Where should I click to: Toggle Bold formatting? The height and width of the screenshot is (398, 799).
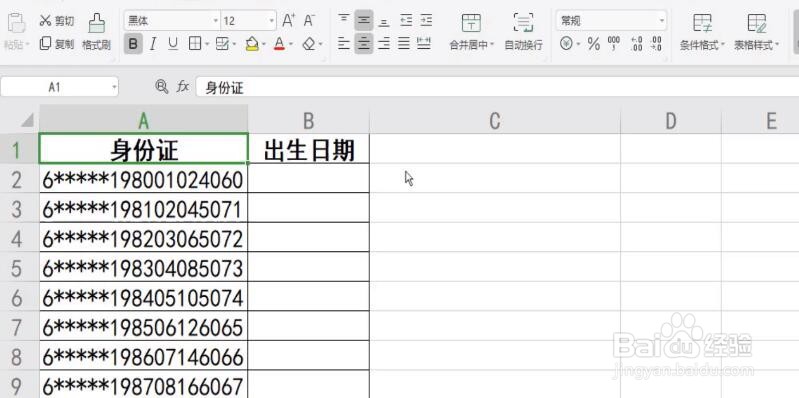[x=133, y=44]
